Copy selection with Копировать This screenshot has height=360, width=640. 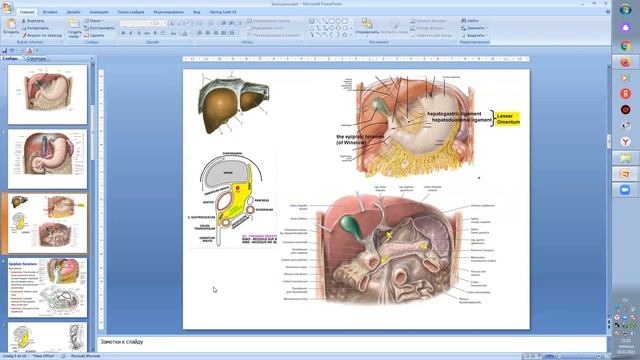coord(35,28)
